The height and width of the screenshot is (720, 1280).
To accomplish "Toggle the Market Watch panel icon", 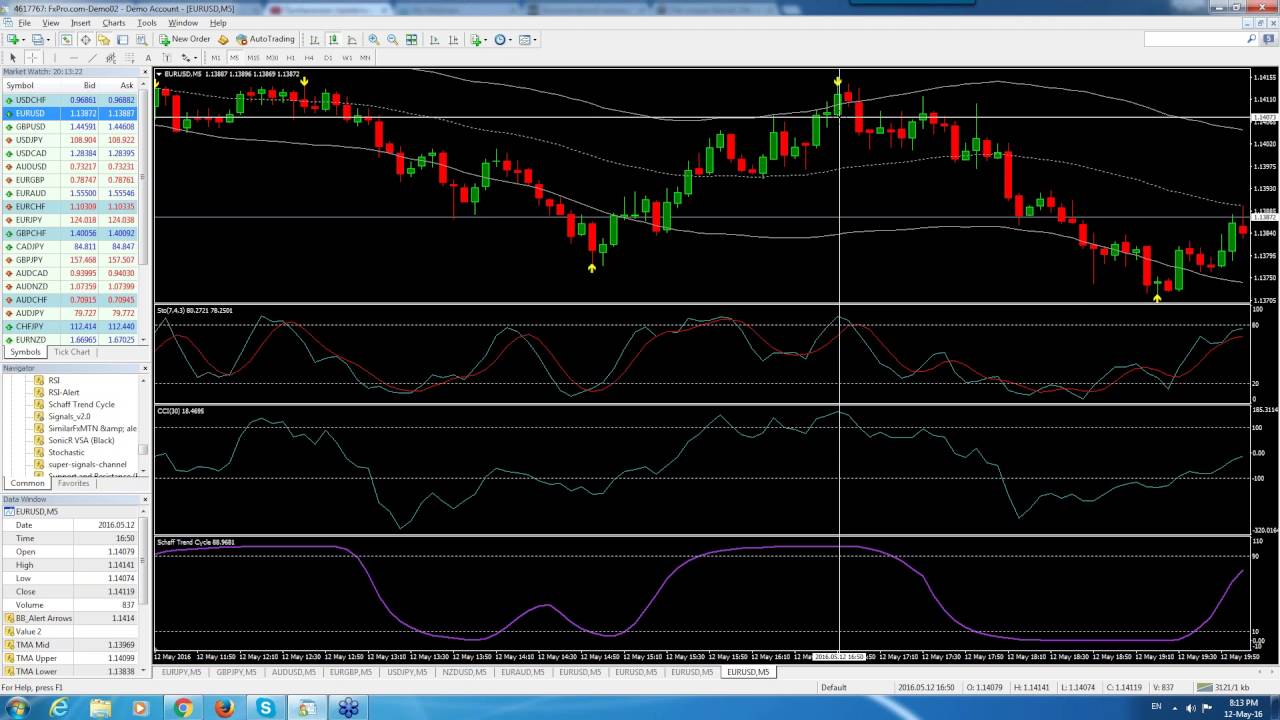I will 66,40.
